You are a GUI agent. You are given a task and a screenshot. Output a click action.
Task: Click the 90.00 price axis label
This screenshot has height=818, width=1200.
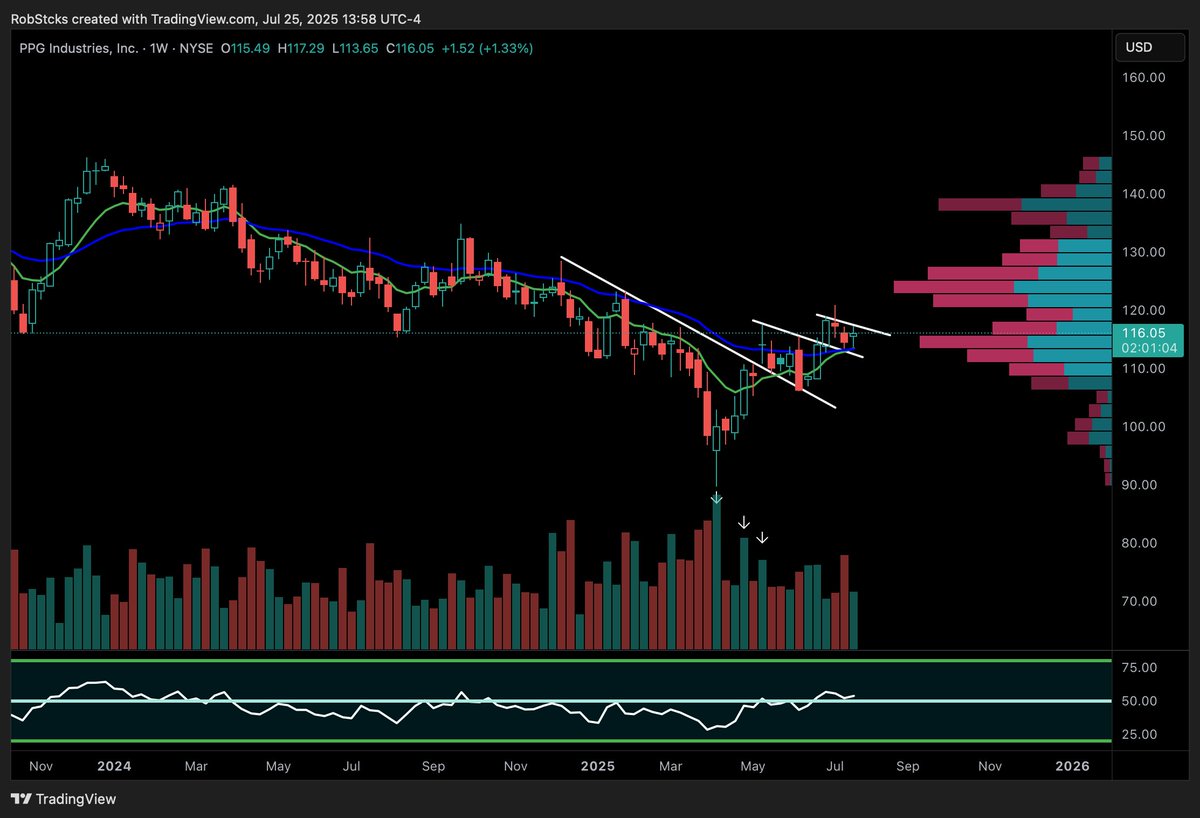point(1141,485)
